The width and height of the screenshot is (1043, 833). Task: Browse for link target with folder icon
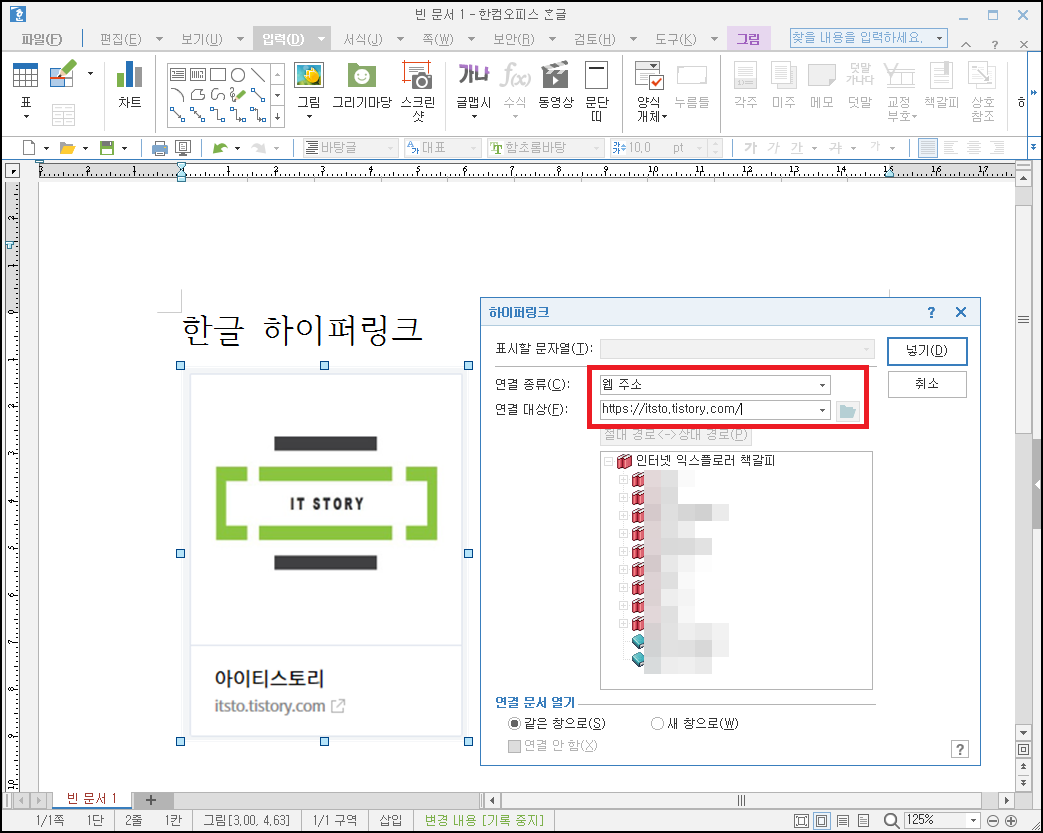(847, 411)
